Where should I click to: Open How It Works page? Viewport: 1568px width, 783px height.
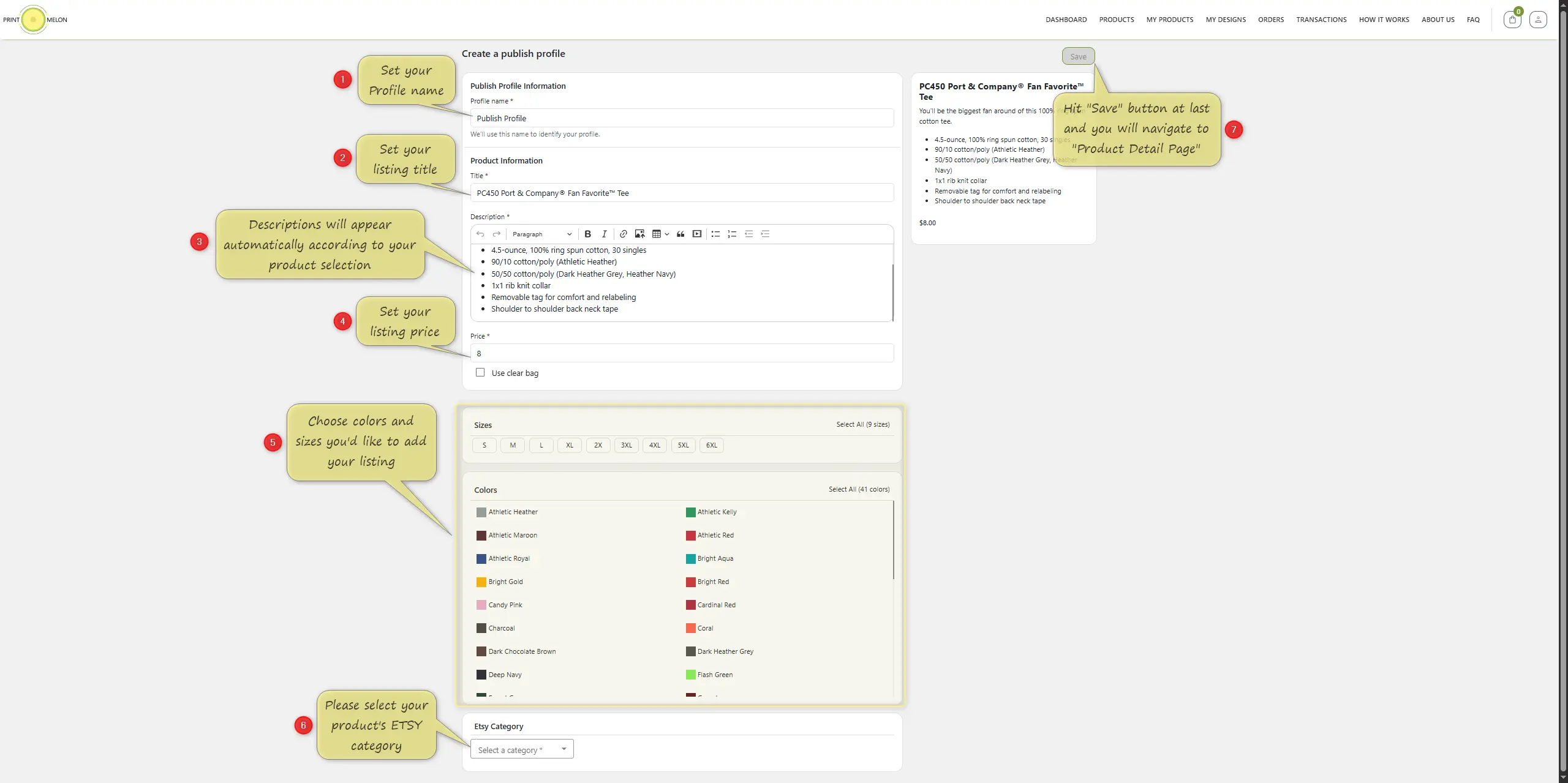coord(1384,20)
